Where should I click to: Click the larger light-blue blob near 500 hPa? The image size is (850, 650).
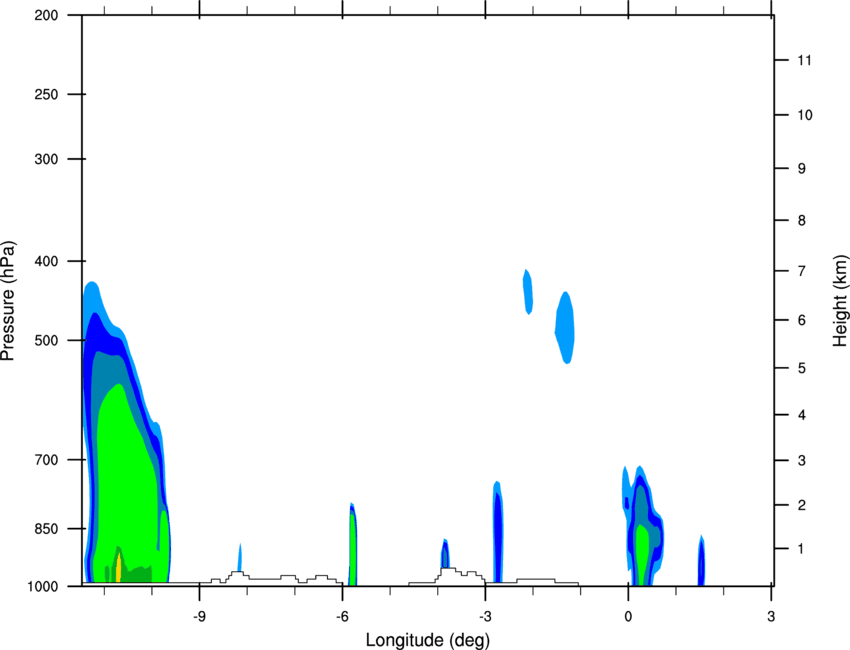(565, 327)
